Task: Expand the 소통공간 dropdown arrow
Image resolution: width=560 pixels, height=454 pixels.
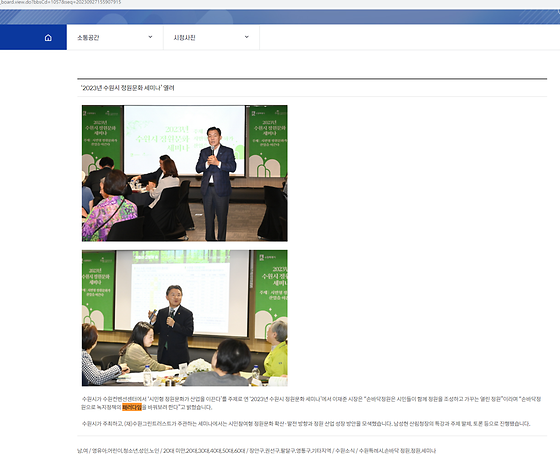Action: click(x=150, y=37)
